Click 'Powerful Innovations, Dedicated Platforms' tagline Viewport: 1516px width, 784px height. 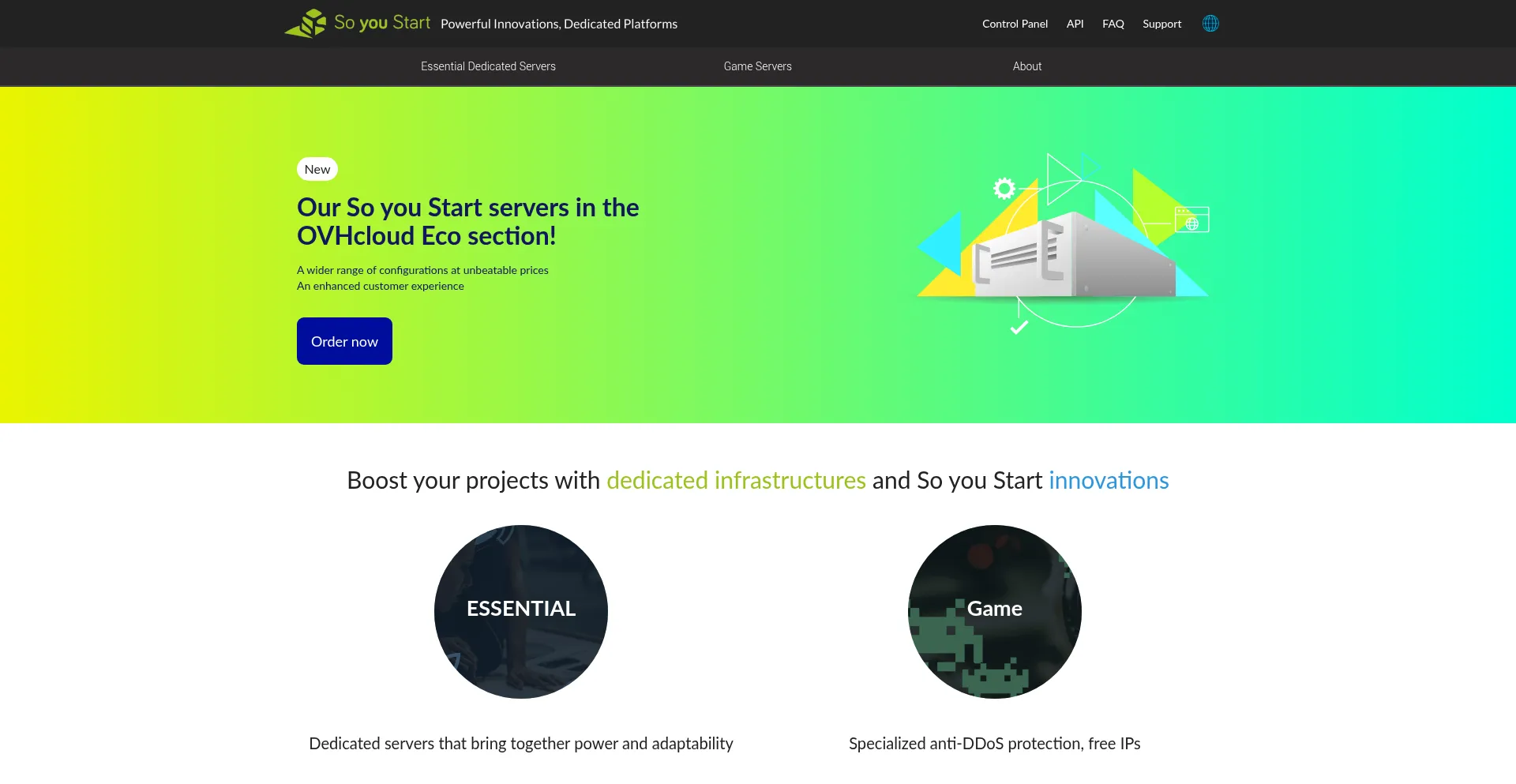click(x=559, y=24)
